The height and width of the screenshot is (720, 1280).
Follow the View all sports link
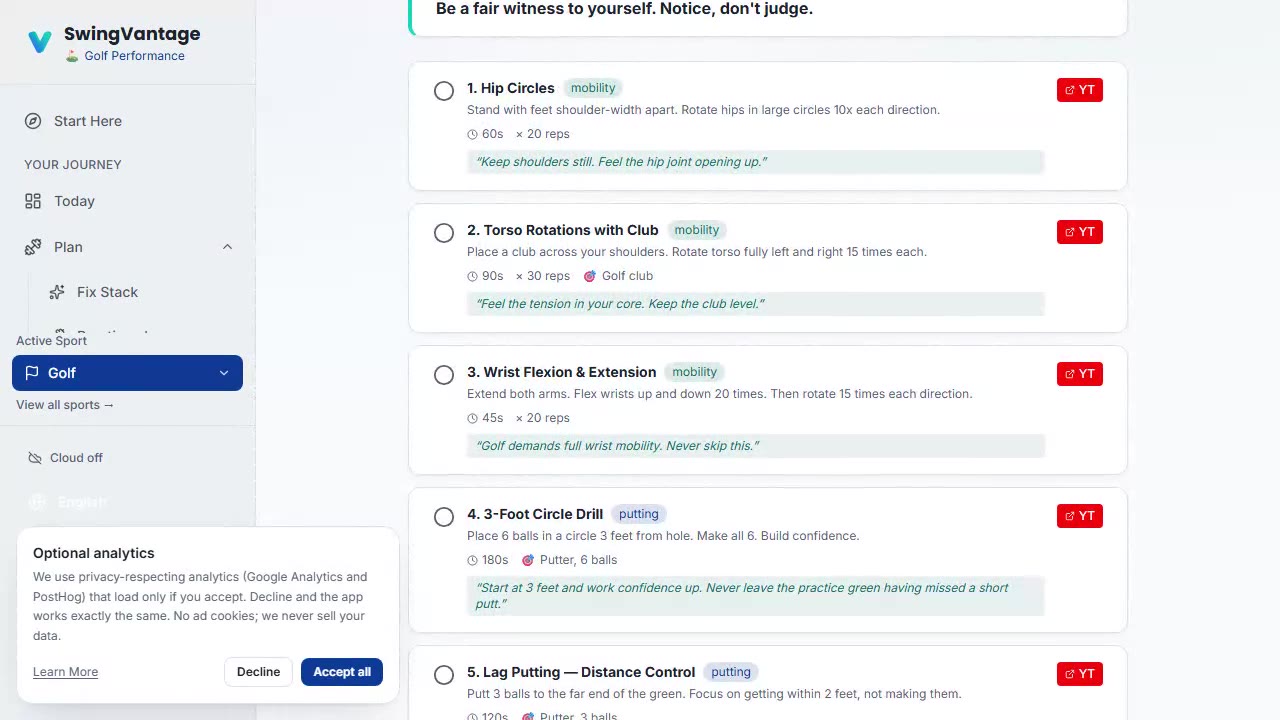click(x=65, y=405)
